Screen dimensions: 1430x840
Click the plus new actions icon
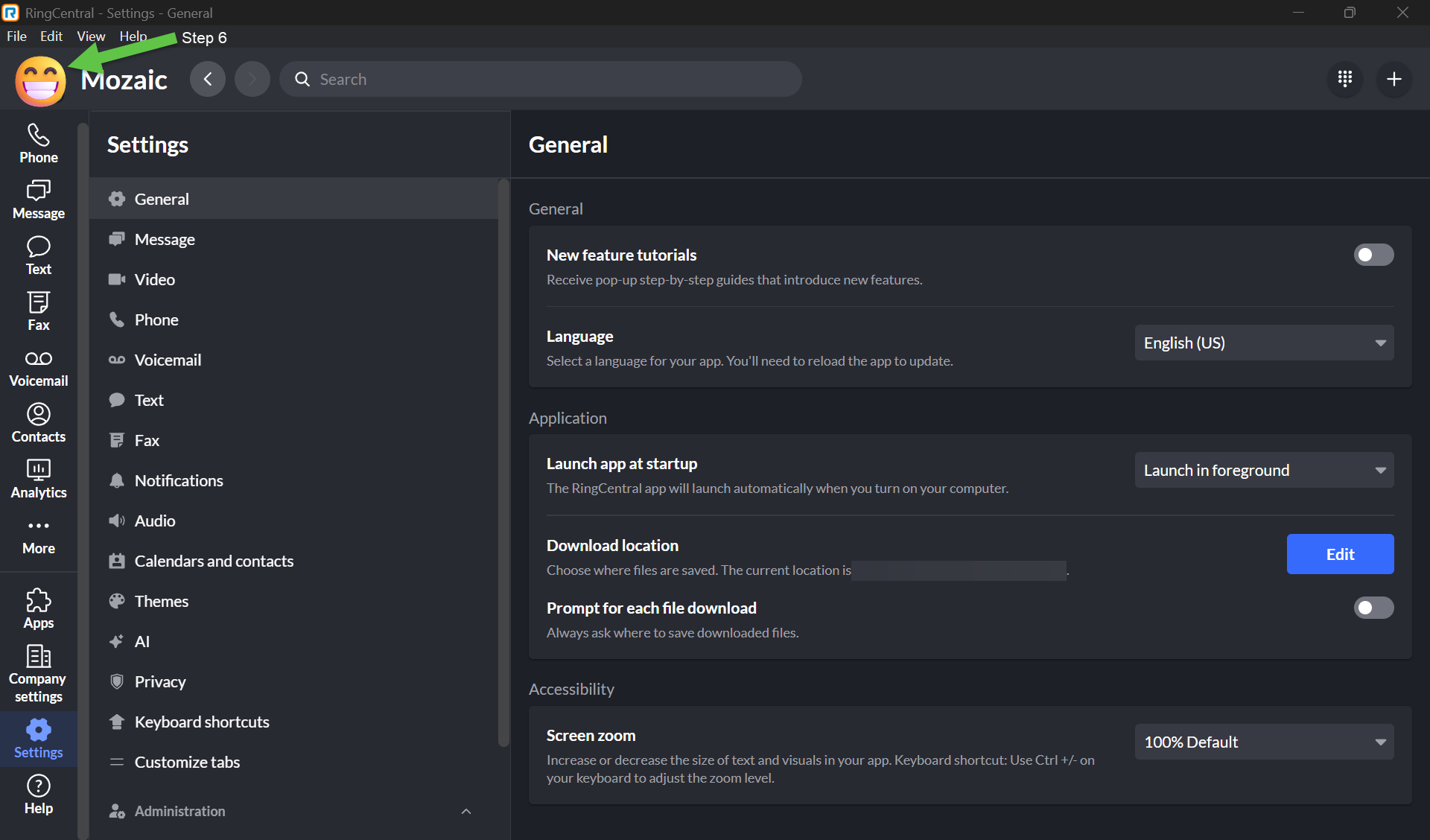(x=1394, y=79)
